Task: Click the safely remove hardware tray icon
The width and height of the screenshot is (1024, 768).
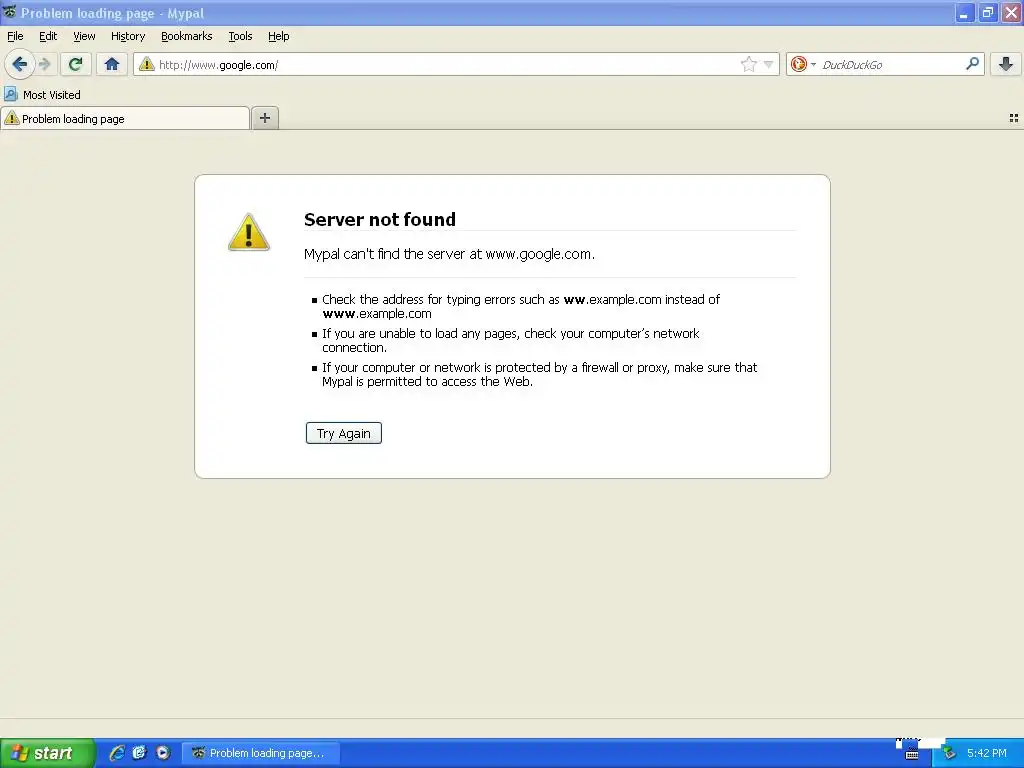Action: (950, 753)
